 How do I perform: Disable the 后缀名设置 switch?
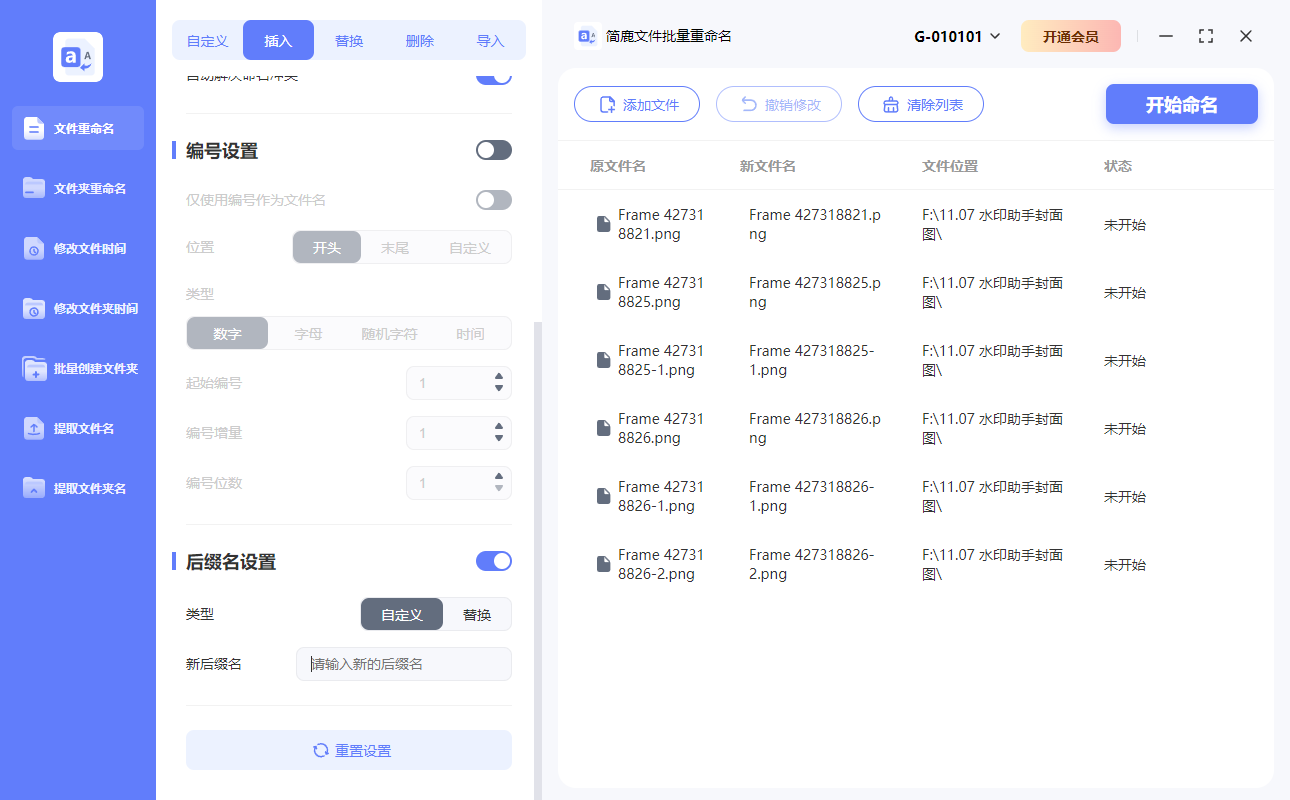[x=493, y=561]
